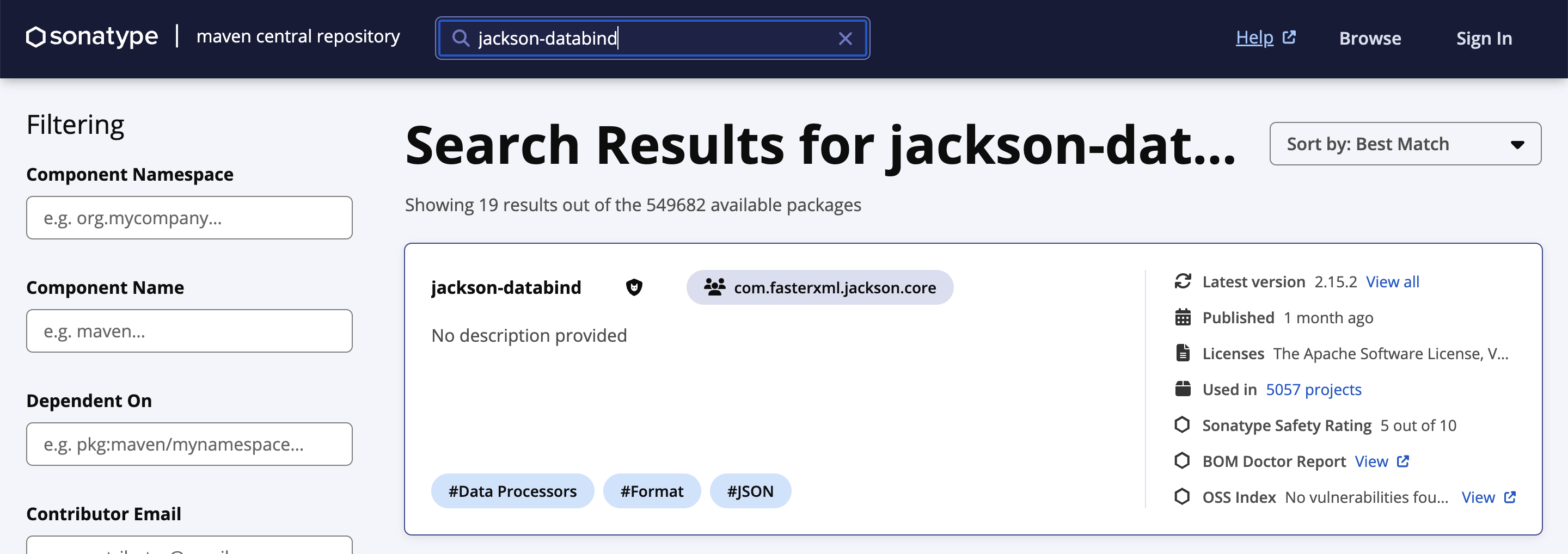Viewport: 1568px width, 554px height.
Task: Click the Latest version refresh icon
Action: (x=1182, y=281)
